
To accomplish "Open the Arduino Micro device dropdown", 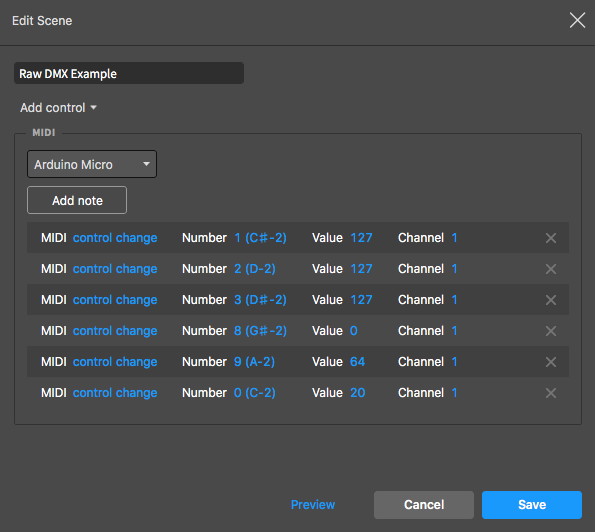I will (x=92, y=164).
